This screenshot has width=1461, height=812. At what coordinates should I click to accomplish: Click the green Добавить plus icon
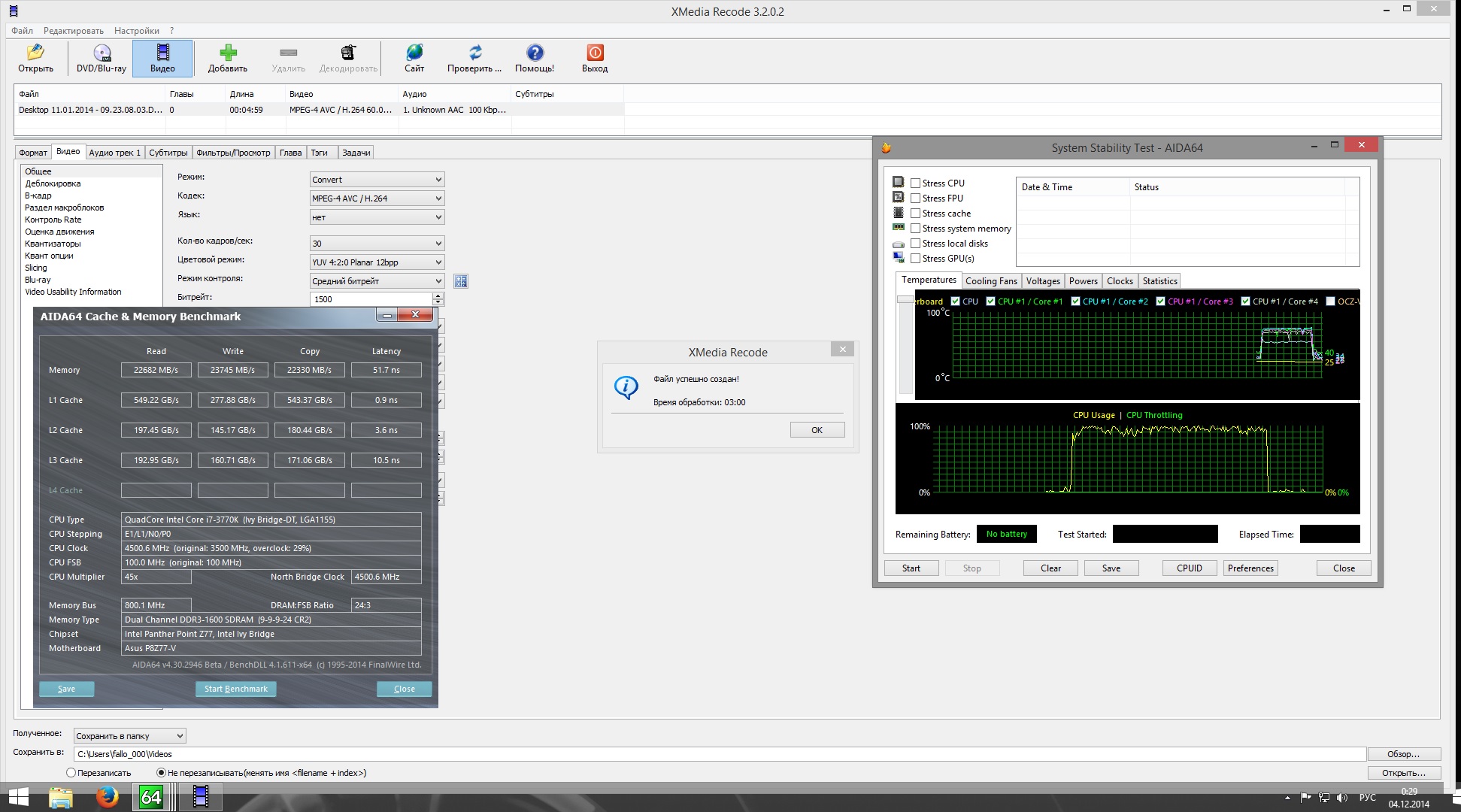(228, 53)
